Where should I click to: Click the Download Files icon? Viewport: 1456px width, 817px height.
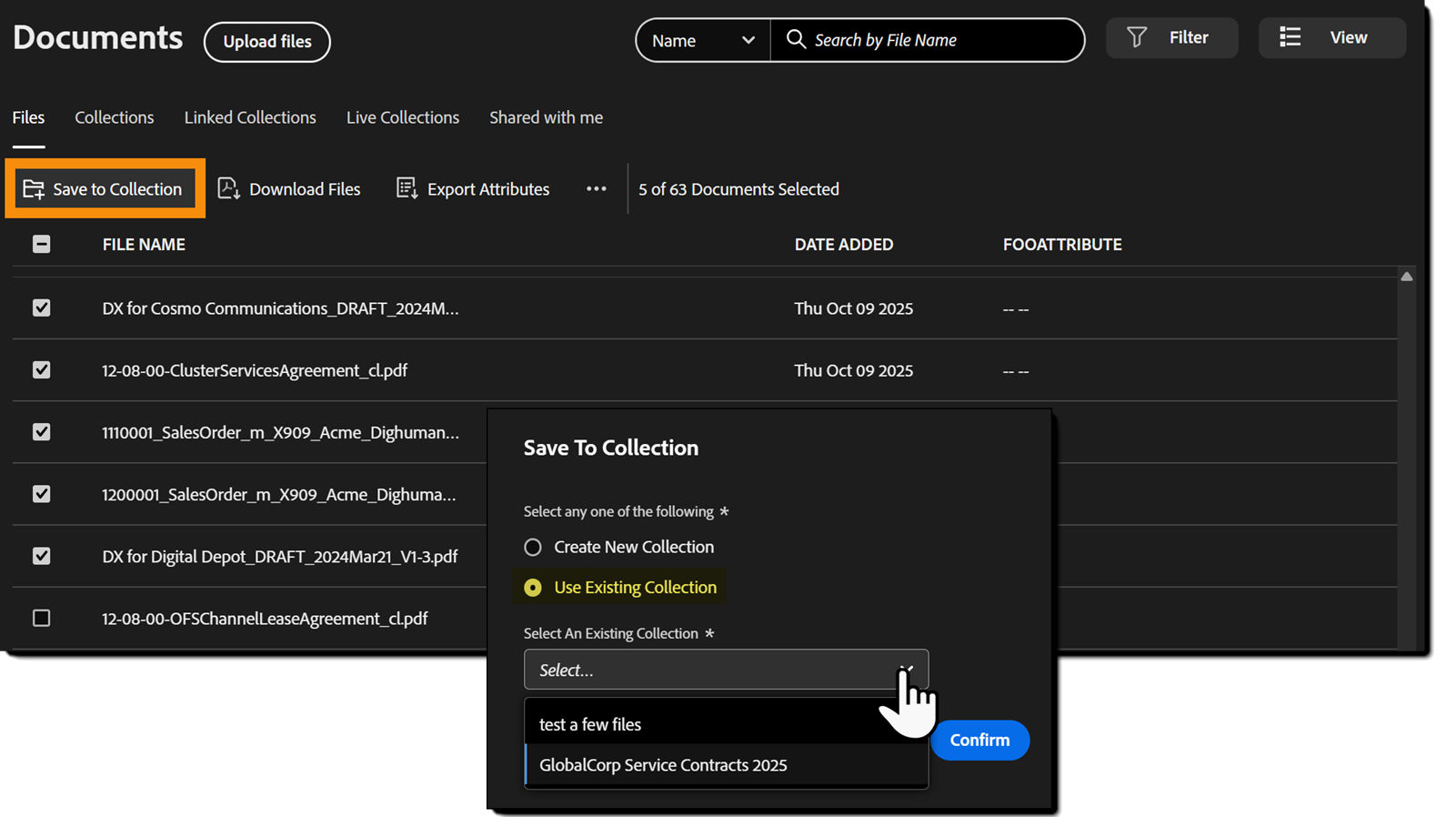228,188
